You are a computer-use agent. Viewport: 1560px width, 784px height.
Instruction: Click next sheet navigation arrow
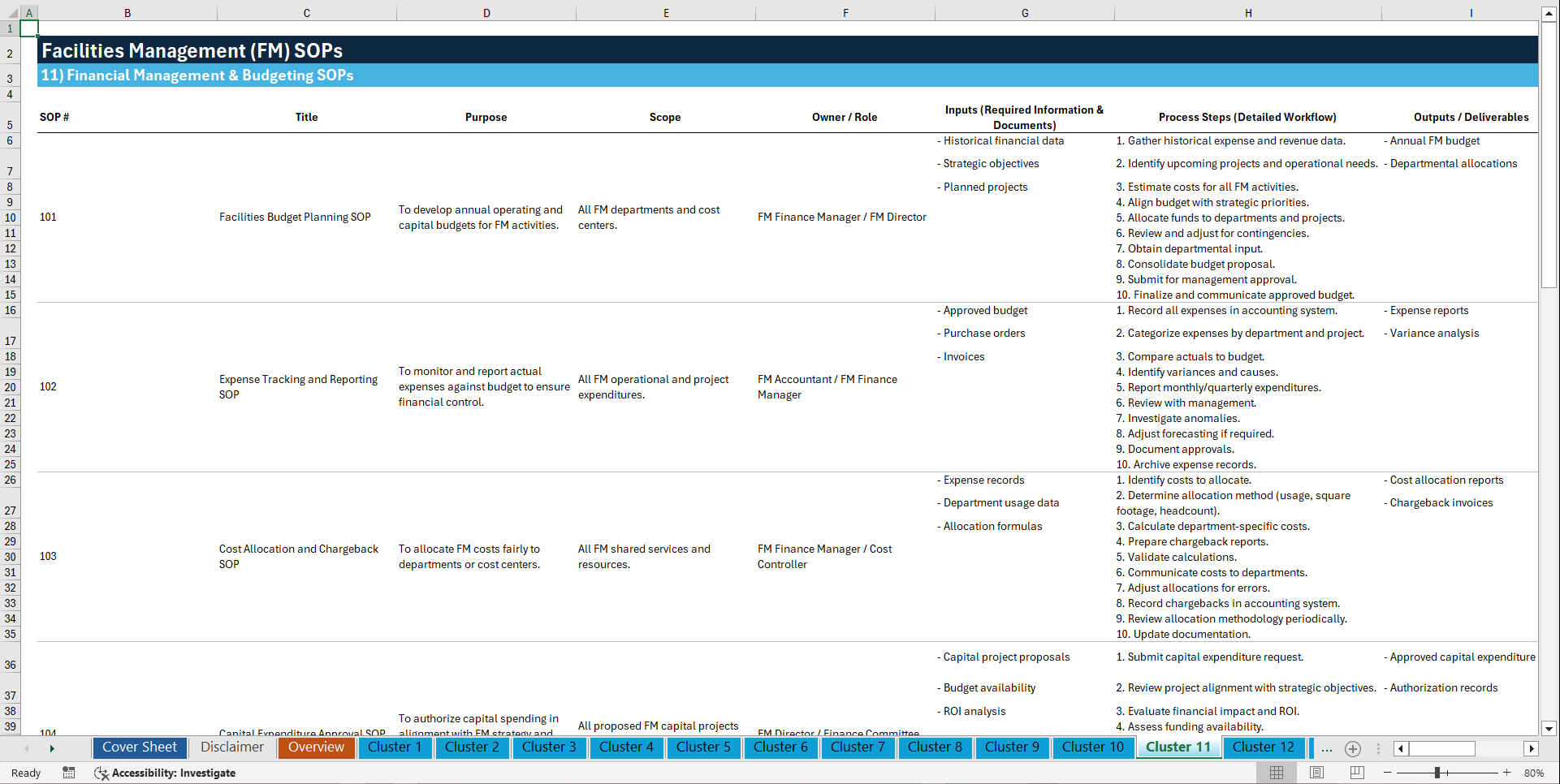click(52, 748)
